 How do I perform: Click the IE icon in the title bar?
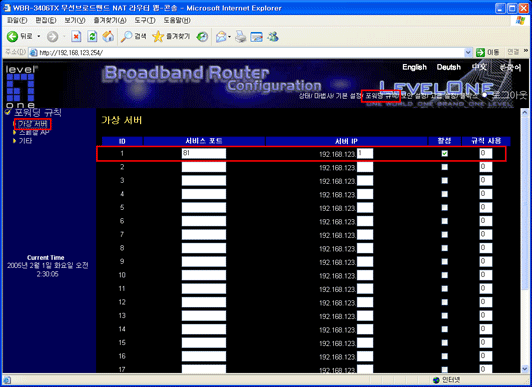tap(7, 7)
